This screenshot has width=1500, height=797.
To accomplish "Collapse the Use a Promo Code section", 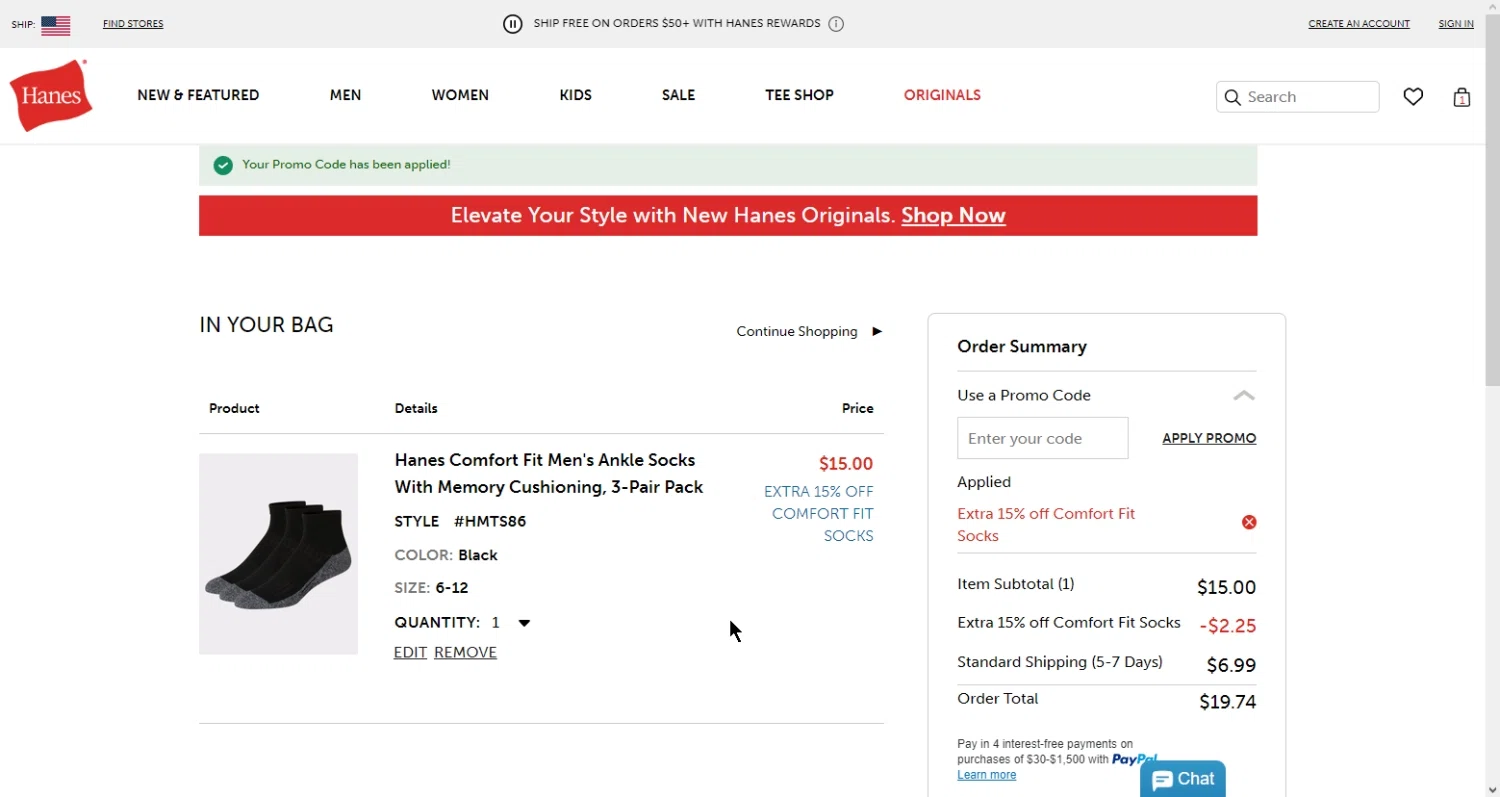I will [x=1244, y=395].
